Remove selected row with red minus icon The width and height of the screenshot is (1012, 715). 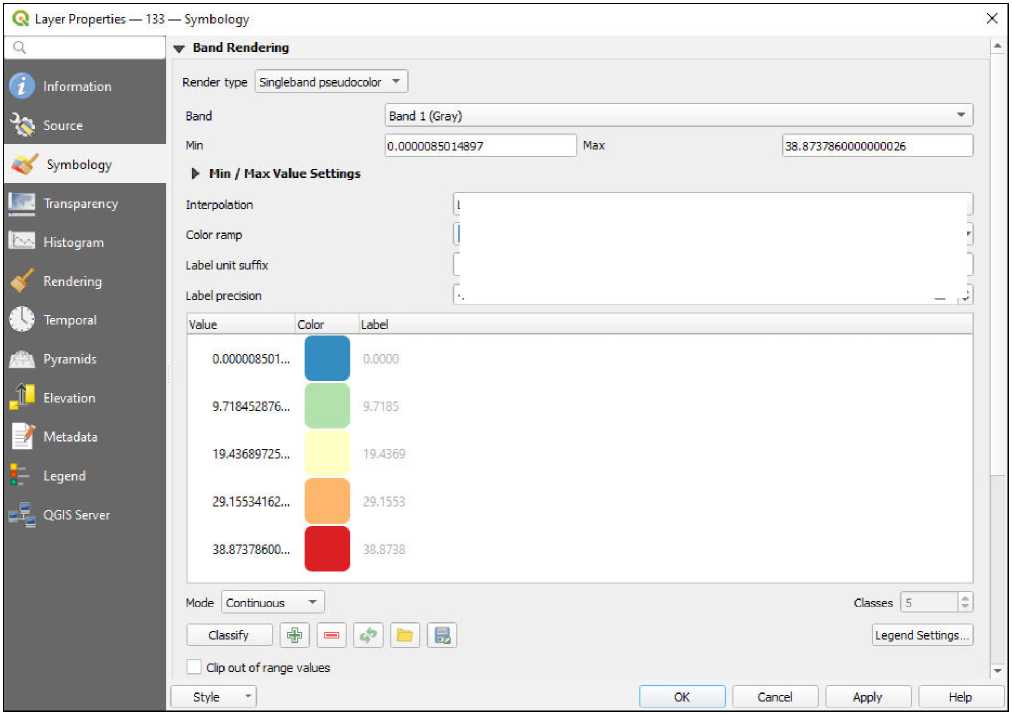(331, 635)
